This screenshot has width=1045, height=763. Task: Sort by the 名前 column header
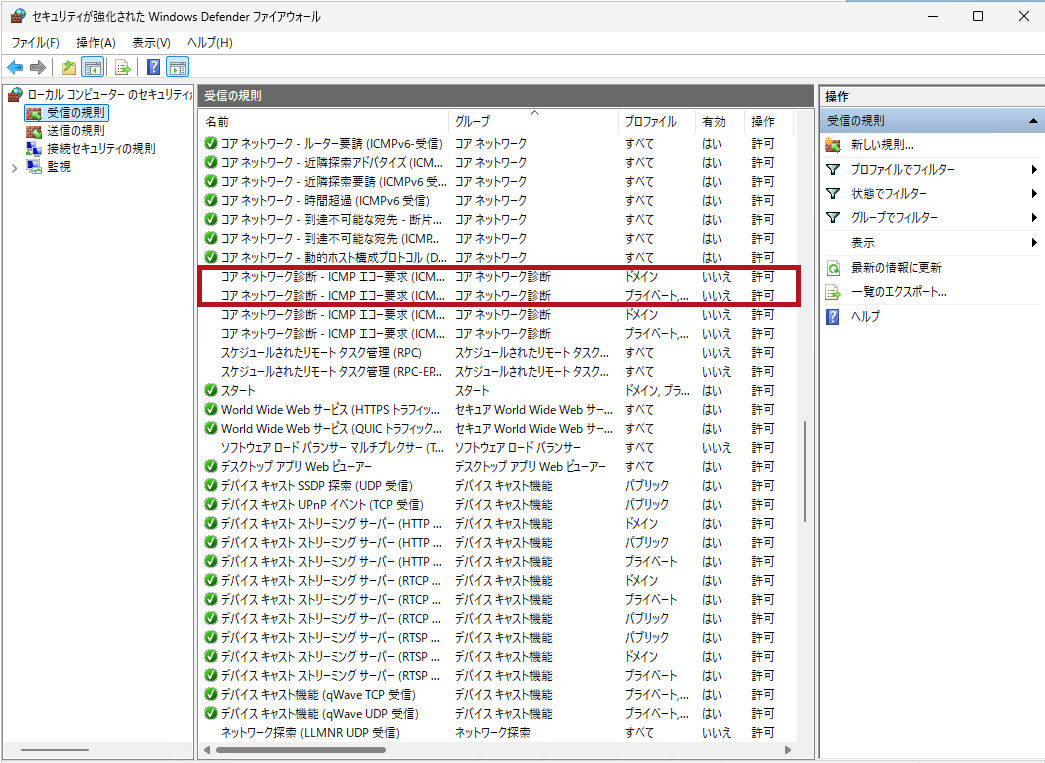pyautogui.click(x=324, y=122)
